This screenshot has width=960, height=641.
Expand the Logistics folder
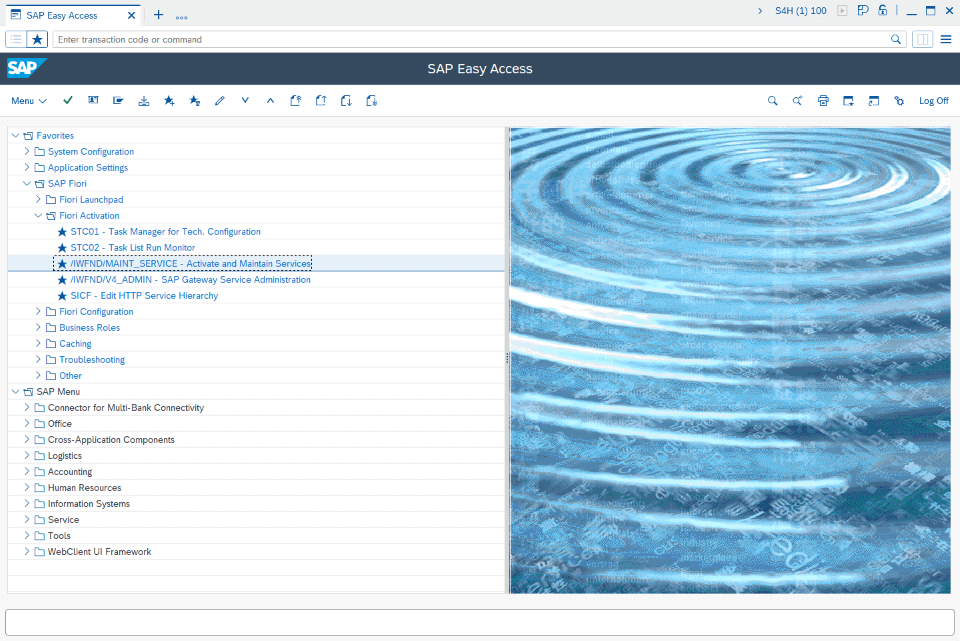point(26,455)
